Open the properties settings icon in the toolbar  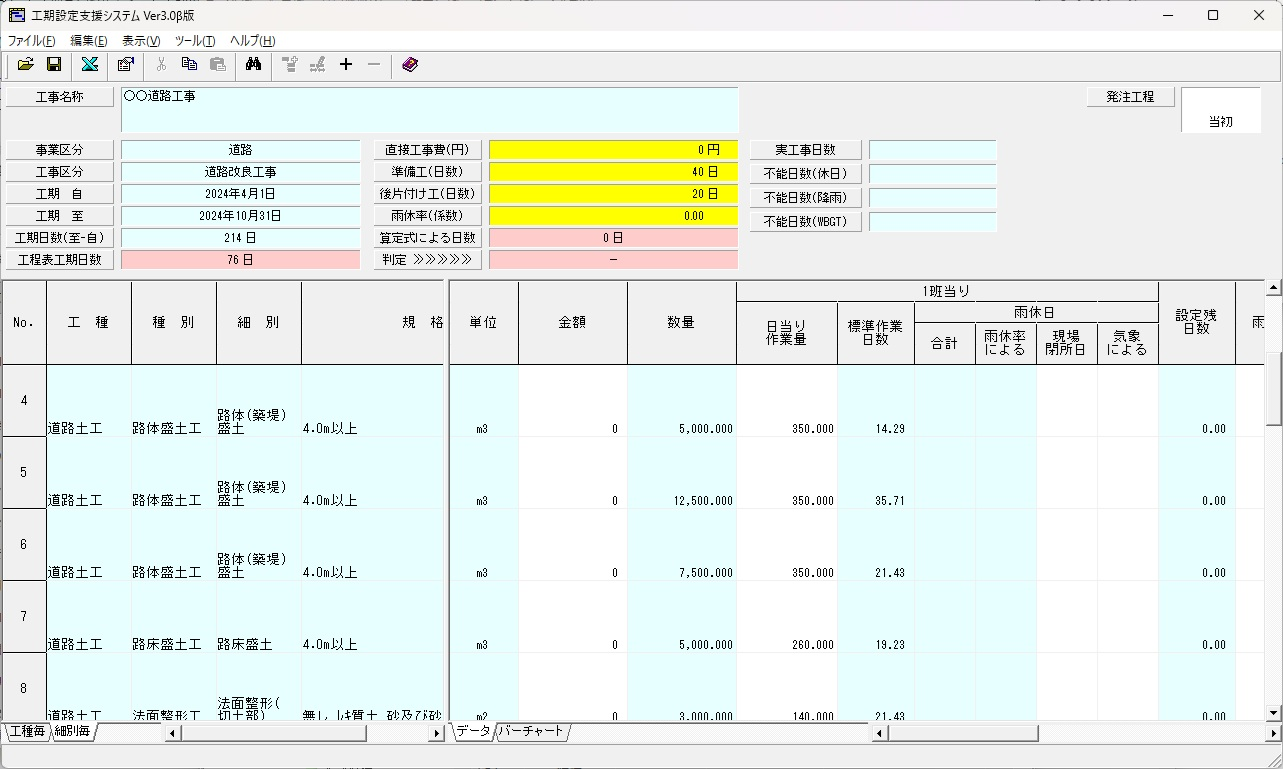click(125, 65)
